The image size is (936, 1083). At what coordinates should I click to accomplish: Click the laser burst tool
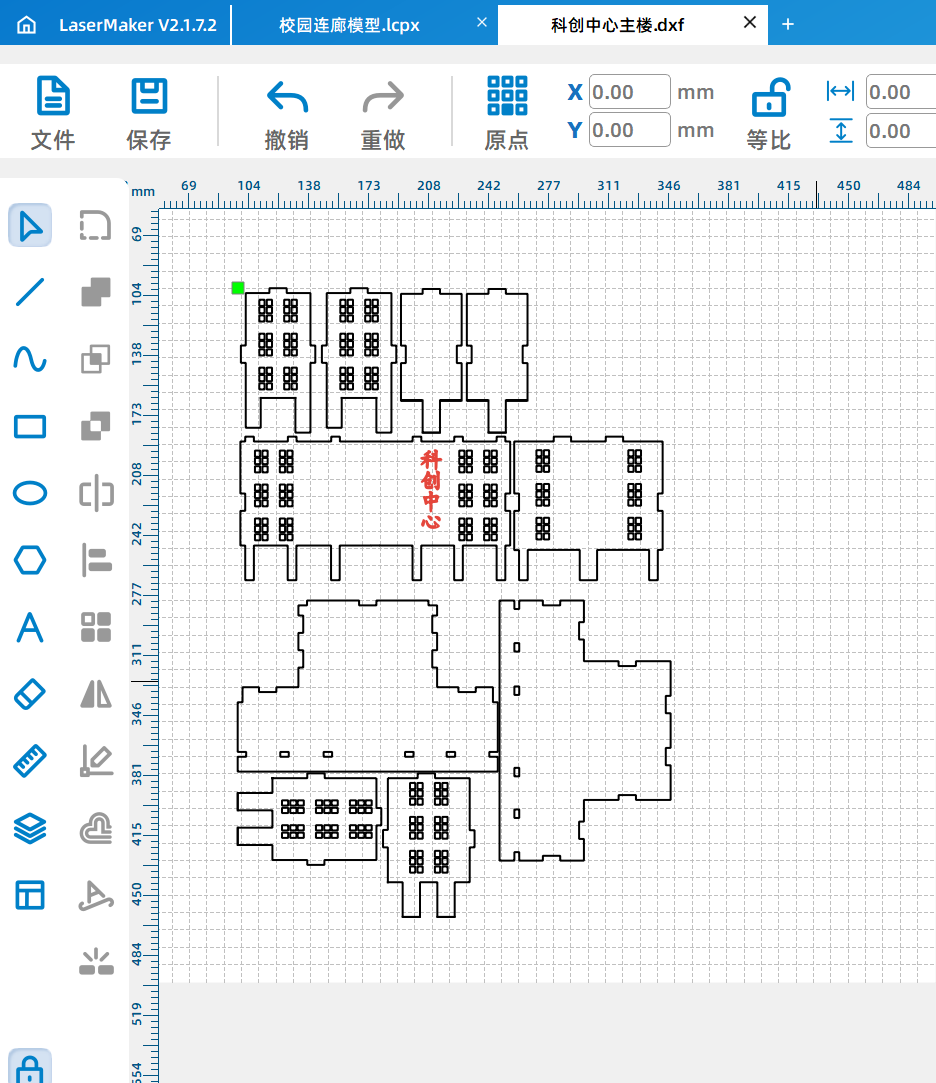[x=96, y=961]
